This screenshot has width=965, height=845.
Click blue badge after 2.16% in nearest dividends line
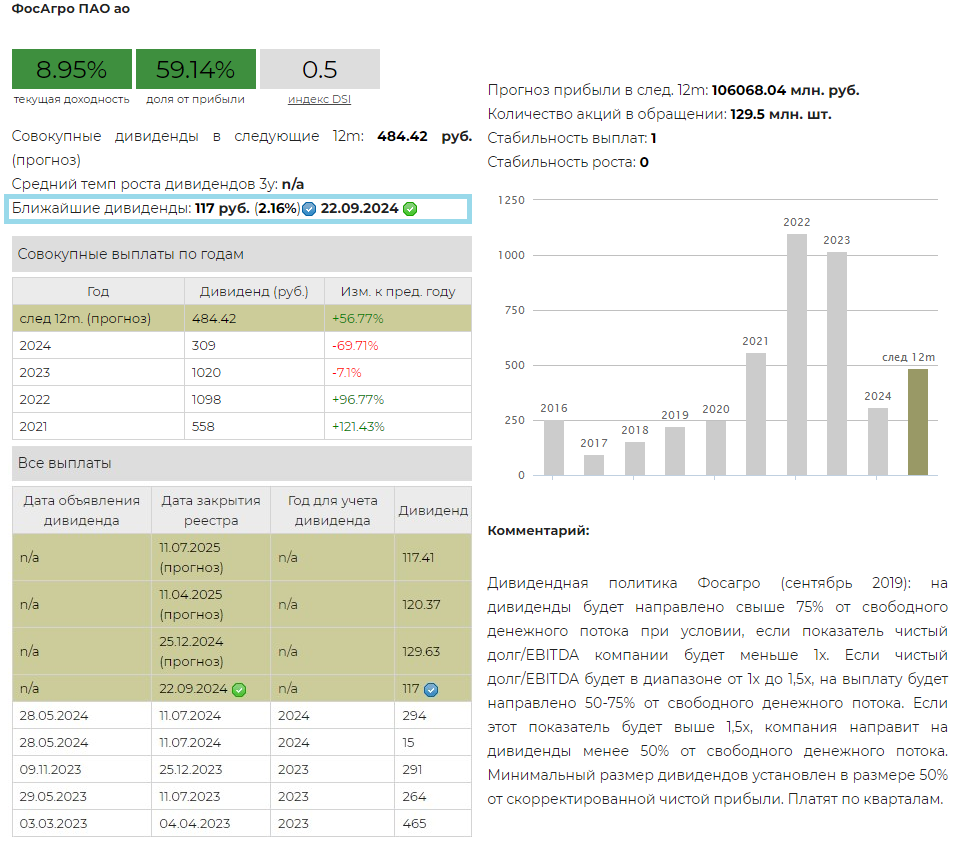coord(309,209)
